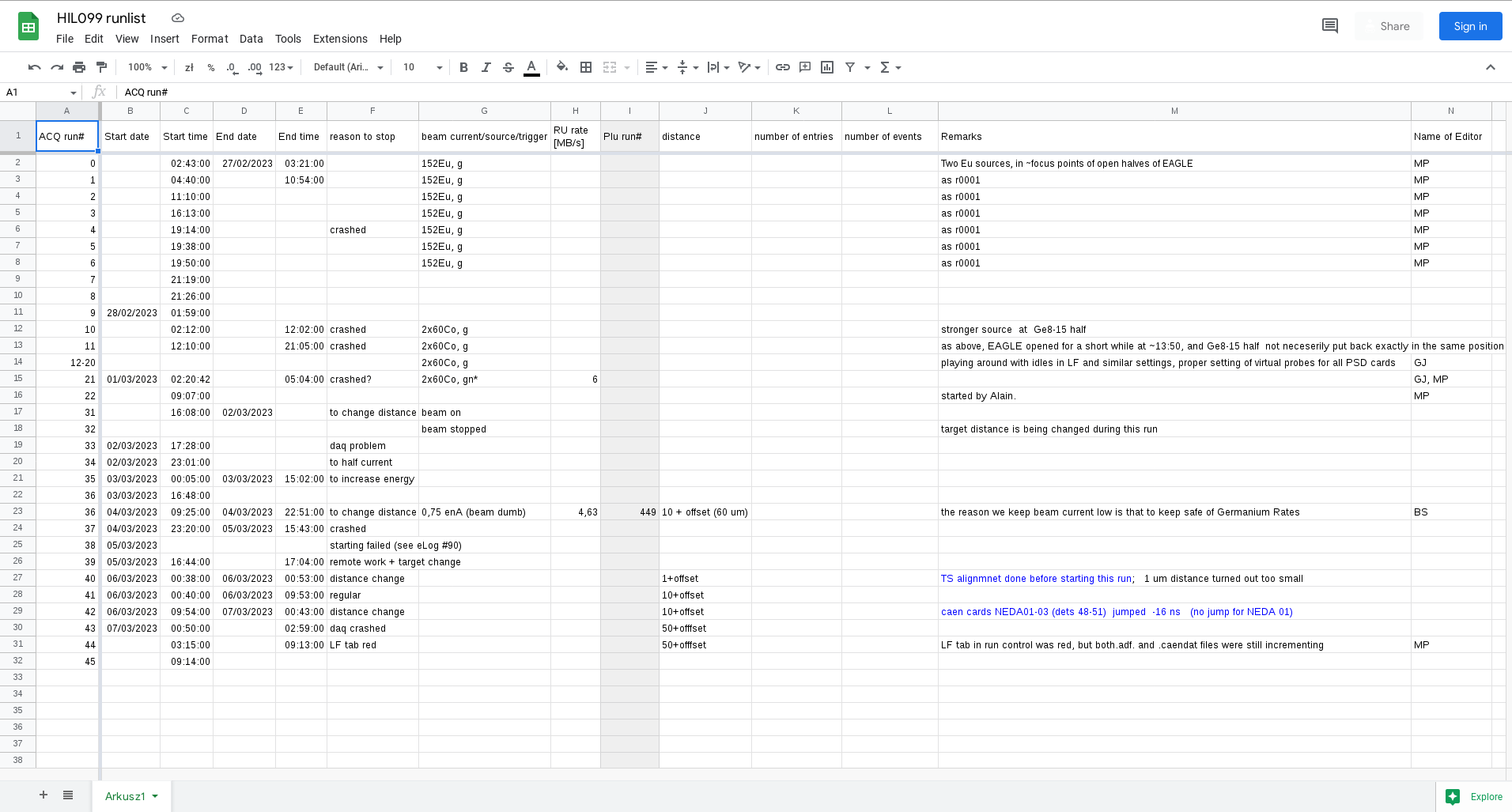Toggle strikethrough formatting
This screenshot has width=1512, height=812.
[508, 67]
